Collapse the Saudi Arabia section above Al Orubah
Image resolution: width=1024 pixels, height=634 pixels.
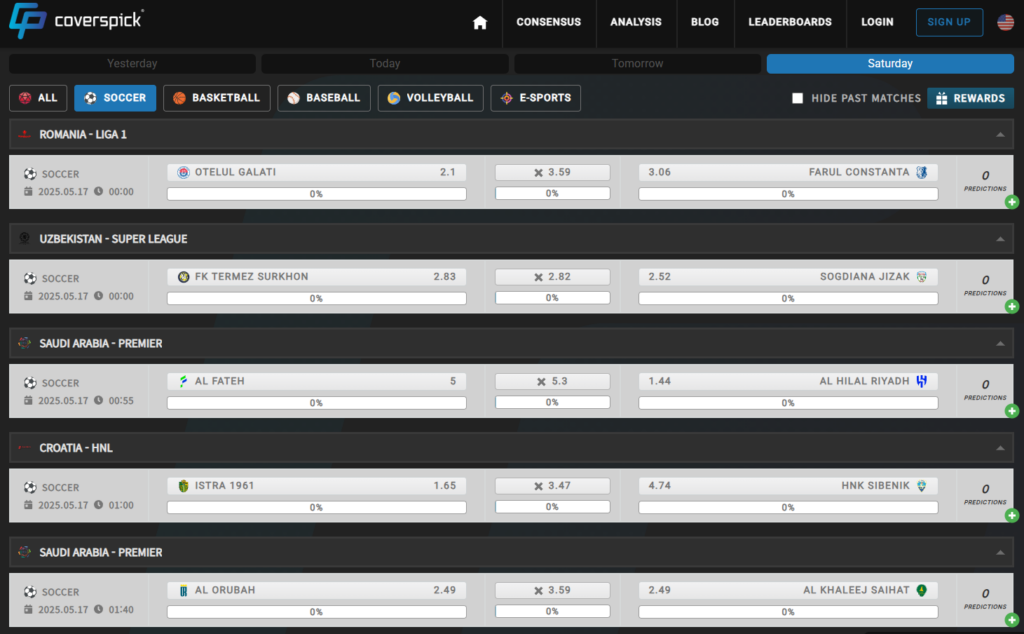click(x=1000, y=552)
